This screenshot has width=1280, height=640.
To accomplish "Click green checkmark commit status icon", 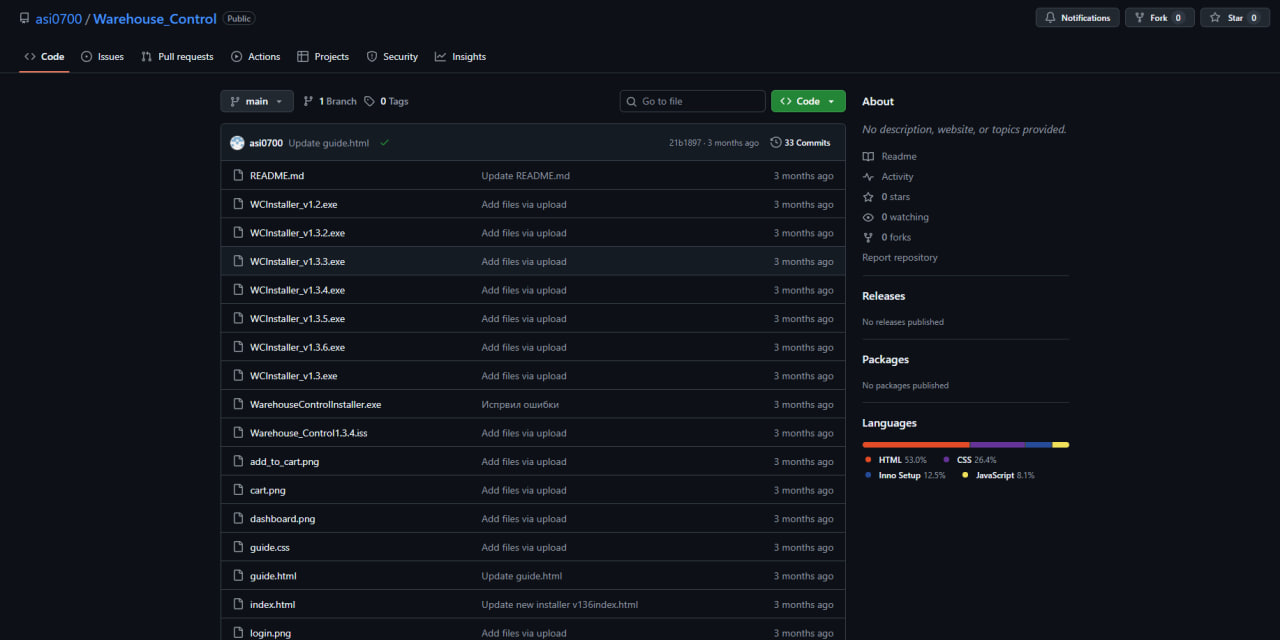I will tap(384, 143).
